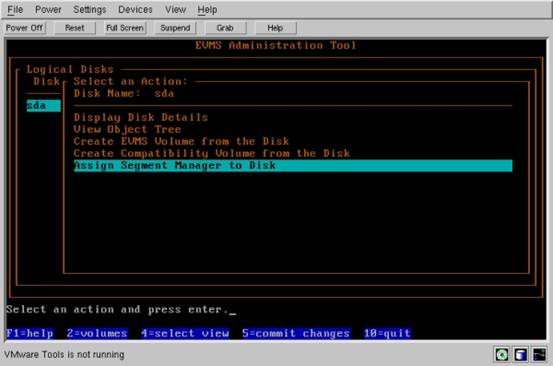This screenshot has width=553, height=366.
Task: Click the 'Select an Action:' dialog heading
Action: (x=130, y=81)
